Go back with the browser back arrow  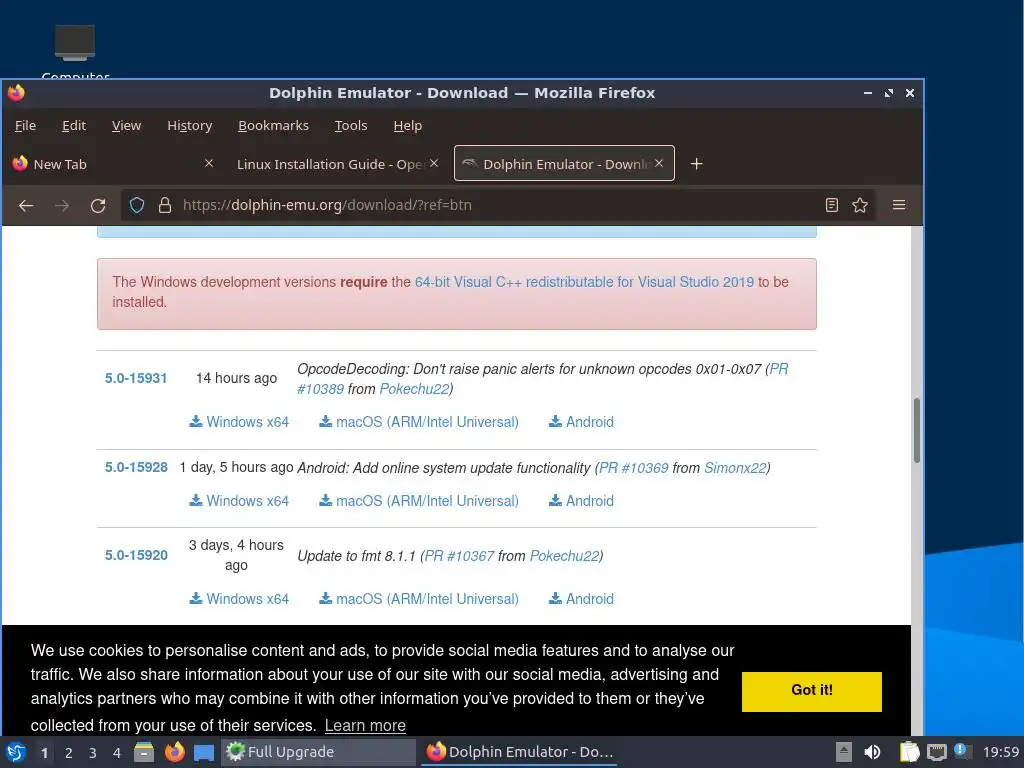click(x=26, y=206)
